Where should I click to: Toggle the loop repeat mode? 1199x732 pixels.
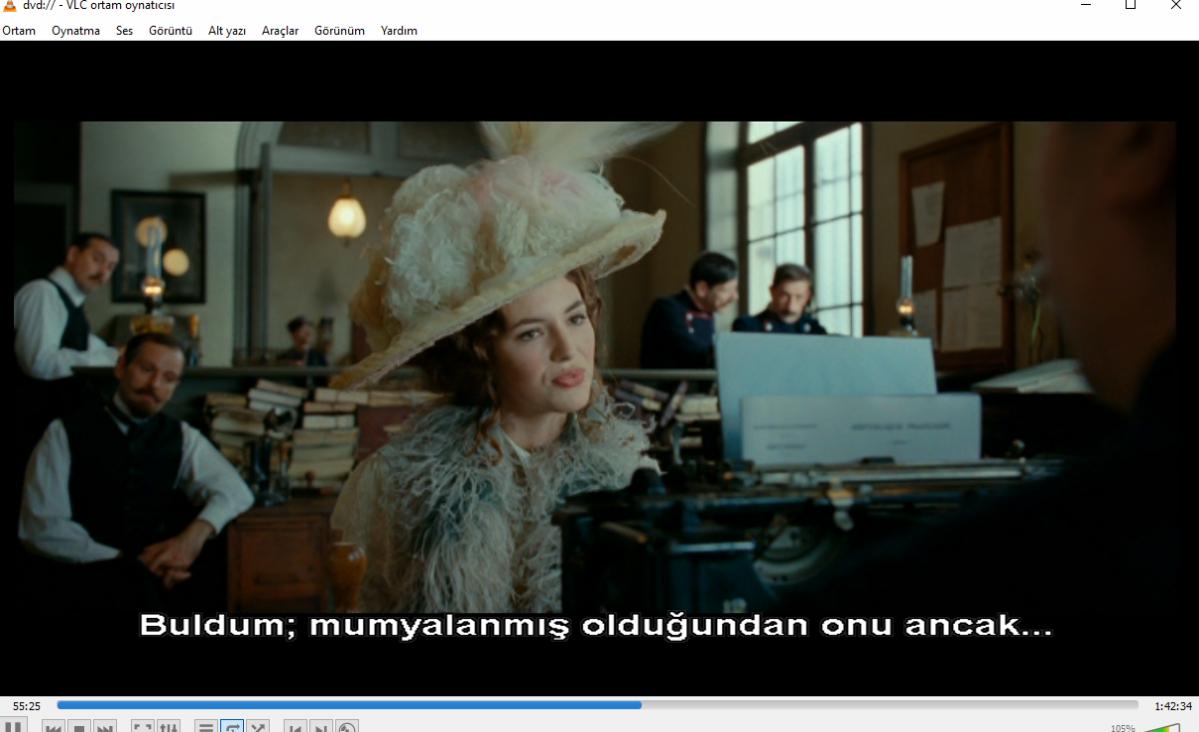pos(232,727)
